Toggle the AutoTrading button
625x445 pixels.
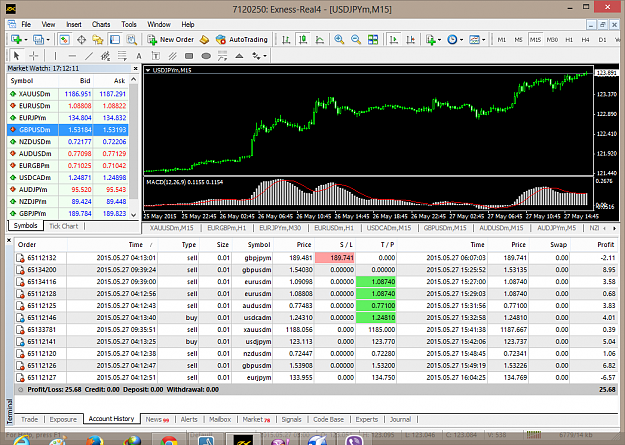tap(242, 39)
